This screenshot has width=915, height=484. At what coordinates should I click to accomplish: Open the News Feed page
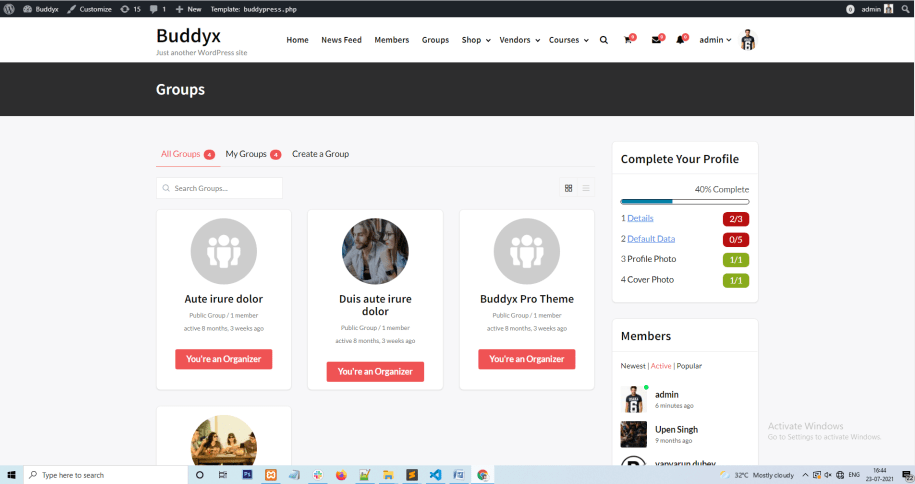[x=341, y=40]
